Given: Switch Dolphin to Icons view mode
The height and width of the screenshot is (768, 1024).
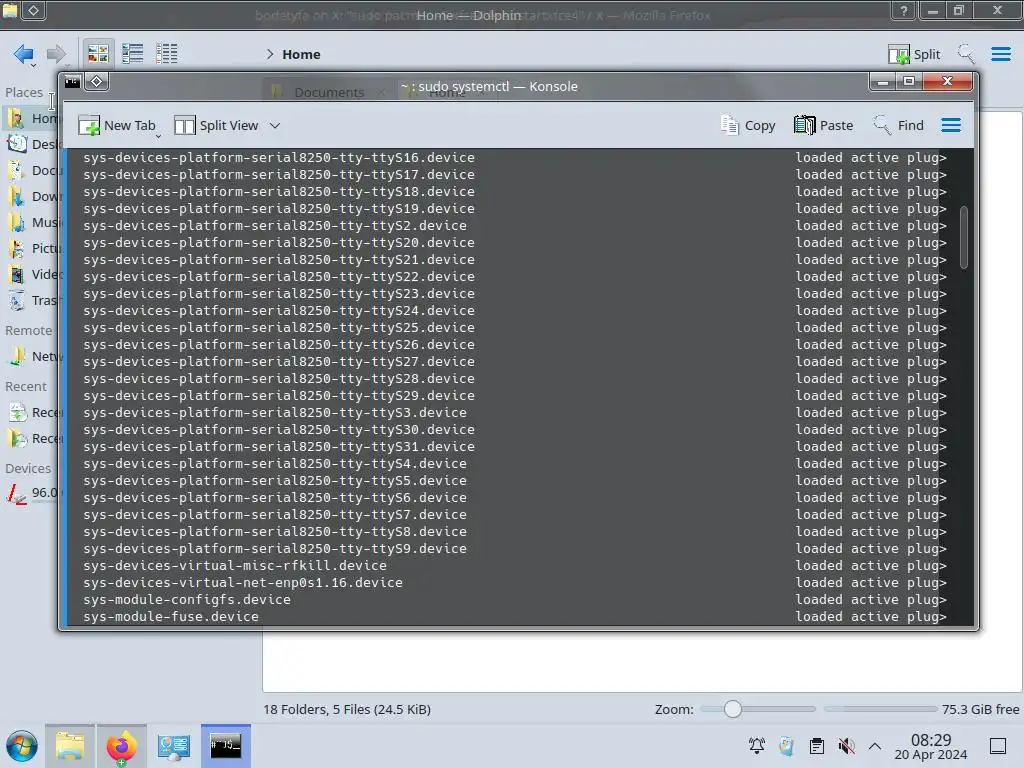Looking at the screenshot, I should click(x=98, y=54).
